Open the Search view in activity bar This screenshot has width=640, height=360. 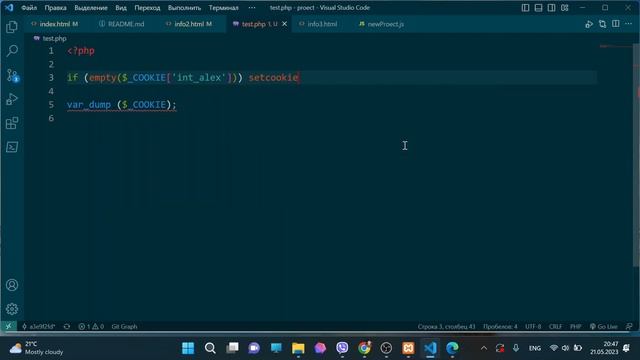tap(12, 51)
